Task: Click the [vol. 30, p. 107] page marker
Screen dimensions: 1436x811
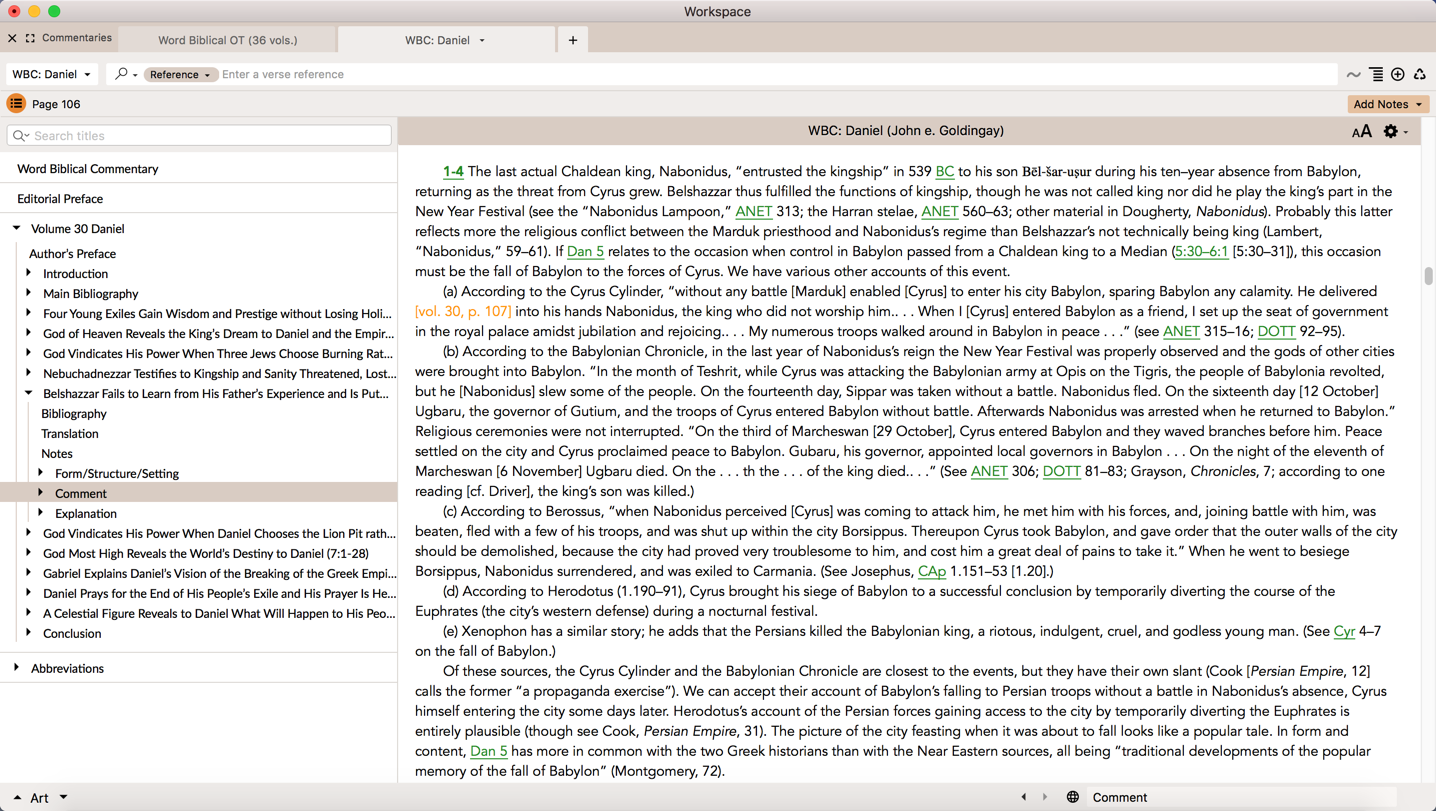Action: pos(463,311)
